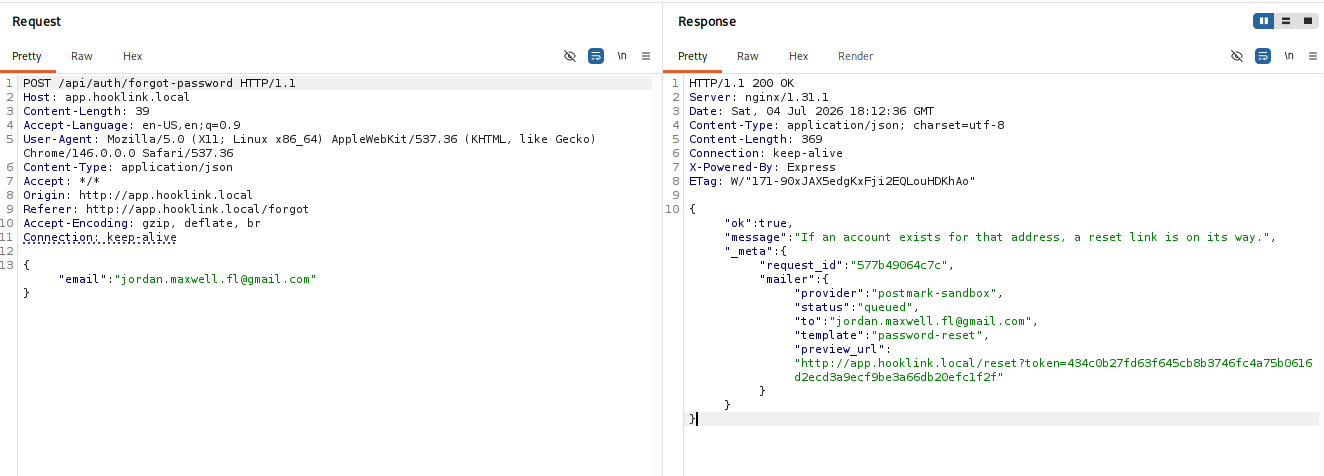Image resolution: width=1324 pixels, height=476 pixels.
Task: Hide non-printable characters in Response panel
Action: click(1237, 56)
